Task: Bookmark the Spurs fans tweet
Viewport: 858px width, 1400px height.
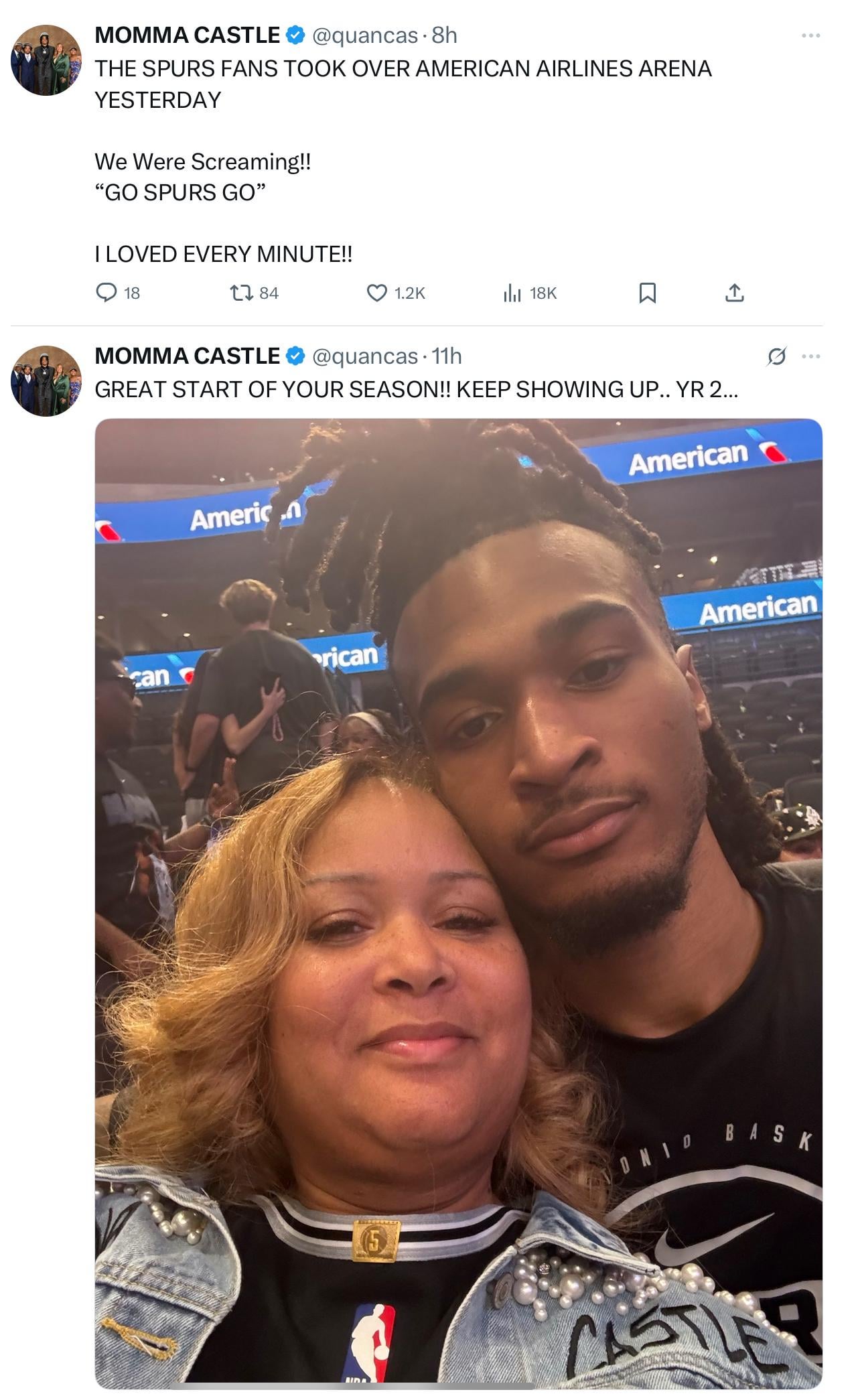Action: pyautogui.click(x=647, y=293)
